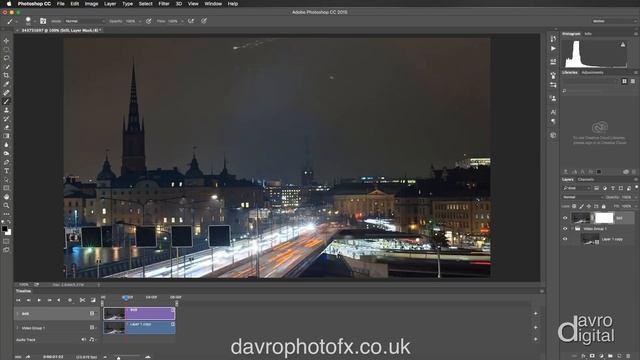Screen dimensions: 640x360
Task: Toggle the brush panel button
Action: point(43,21)
